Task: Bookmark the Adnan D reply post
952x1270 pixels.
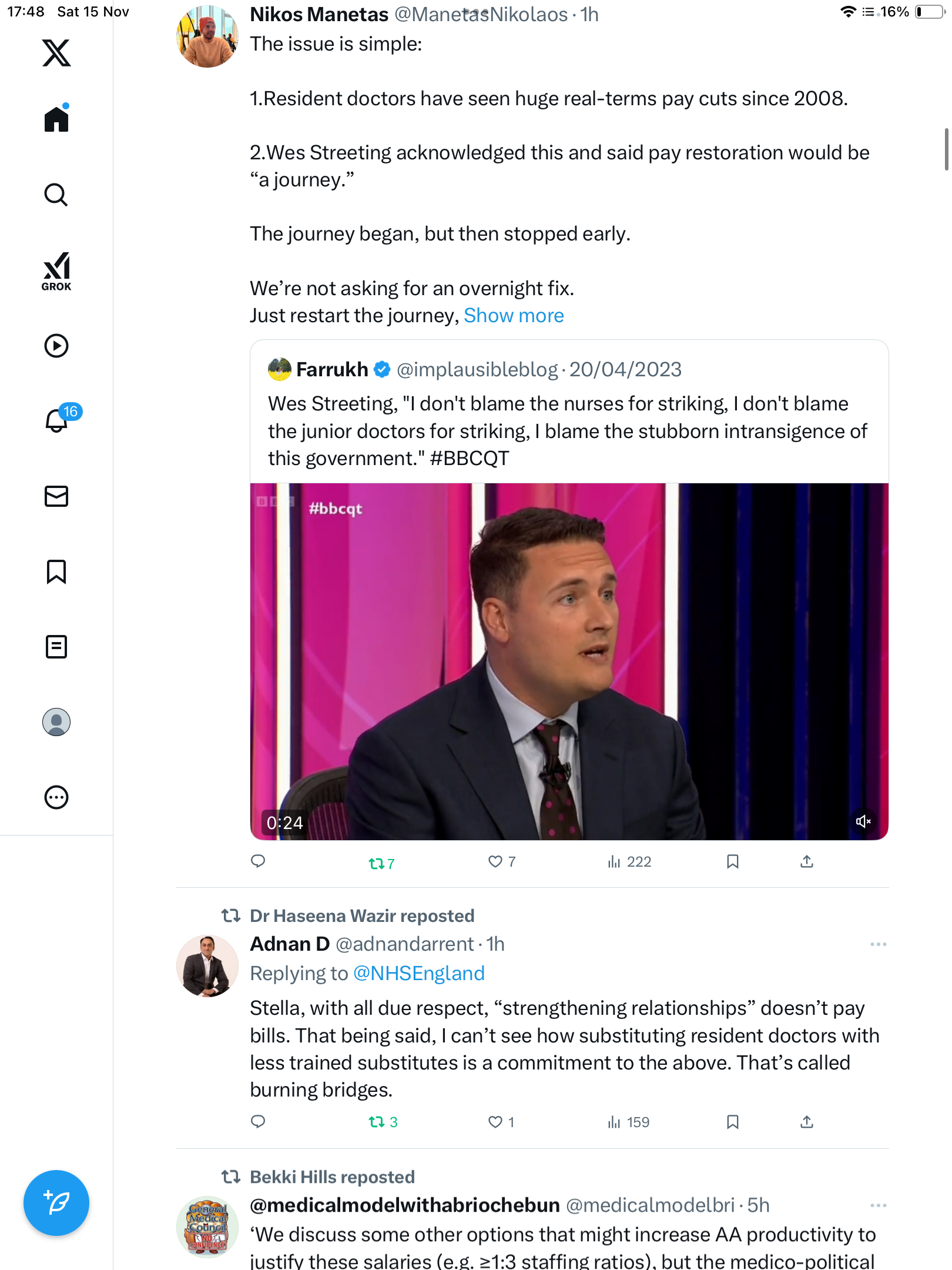Action: tap(732, 1122)
